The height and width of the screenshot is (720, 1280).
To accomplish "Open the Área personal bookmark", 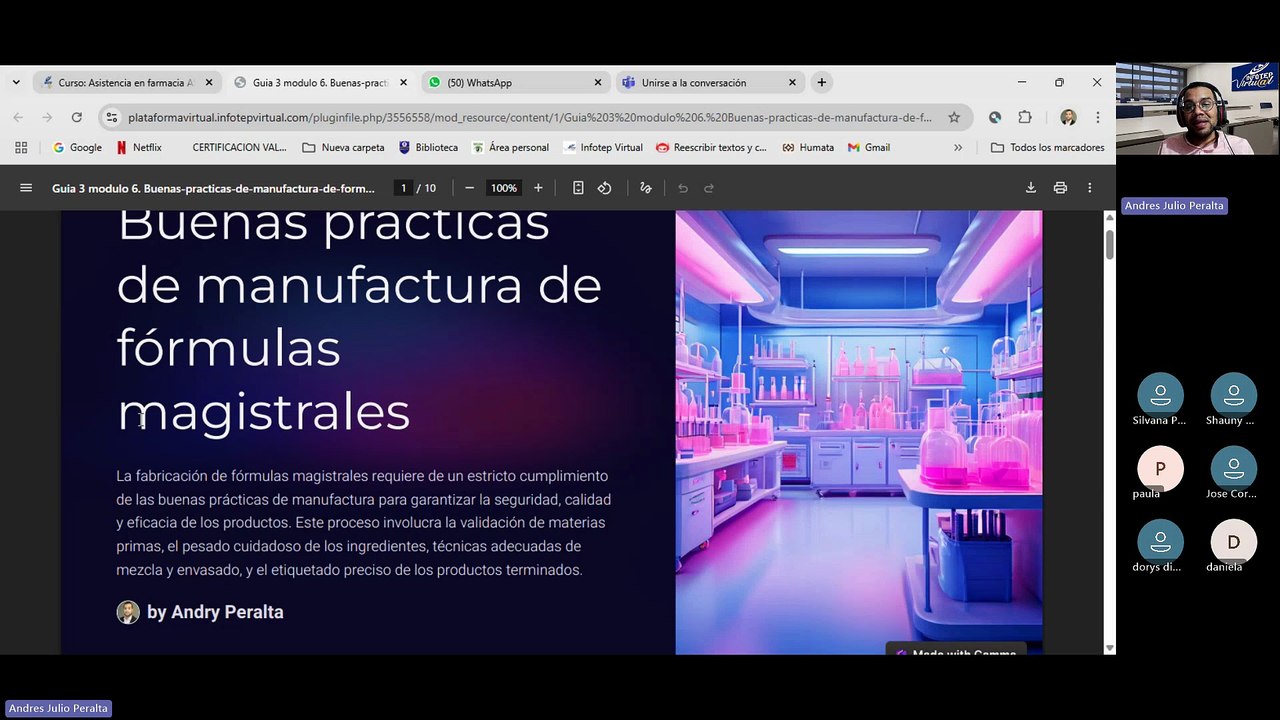I will pyautogui.click(x=511, y=147).
